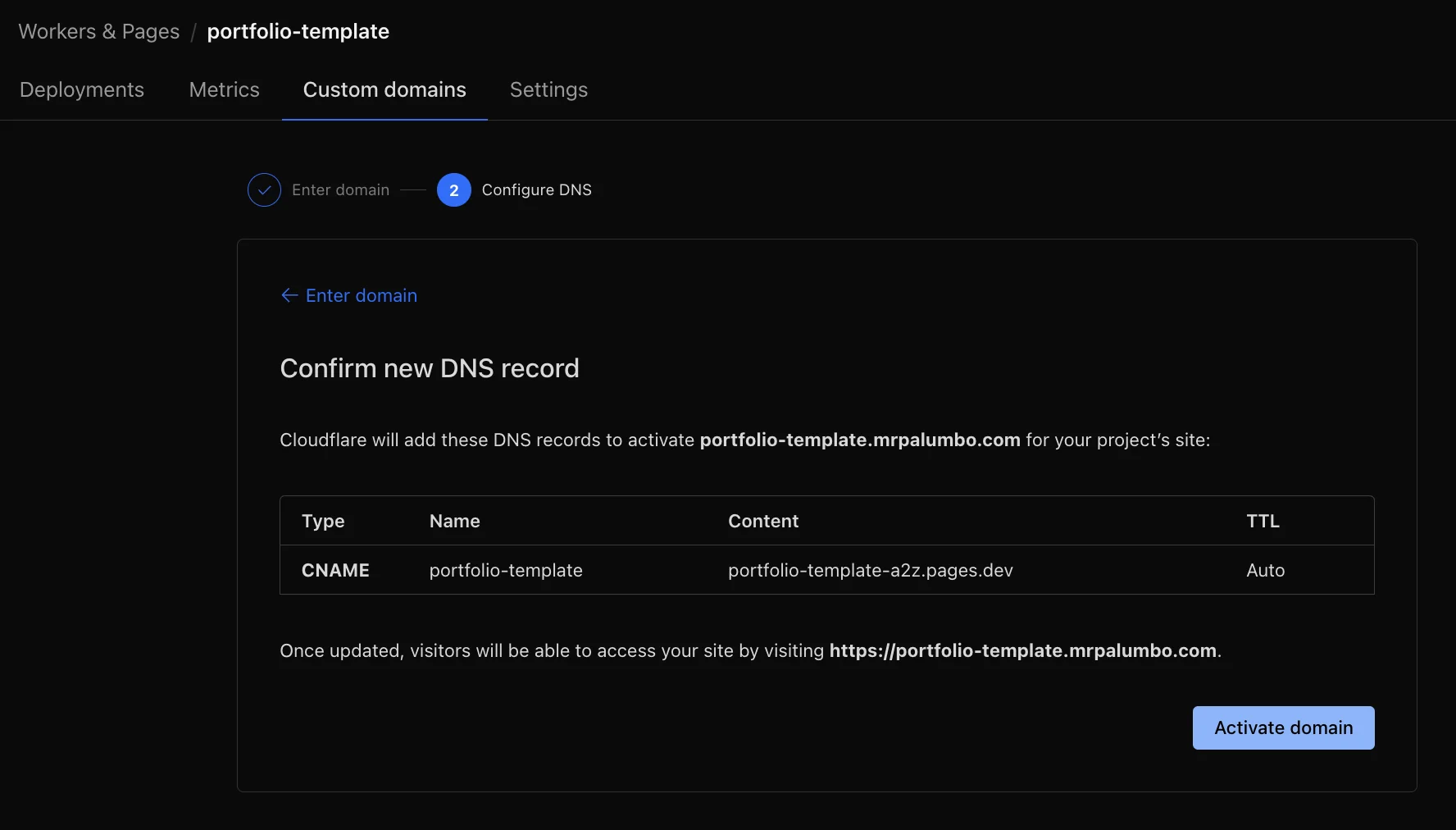Viewport: 1456px width, 830px height.
Task: Switch to the Custom domains tab
Action: pyautogui.click(x=384, y=90)
